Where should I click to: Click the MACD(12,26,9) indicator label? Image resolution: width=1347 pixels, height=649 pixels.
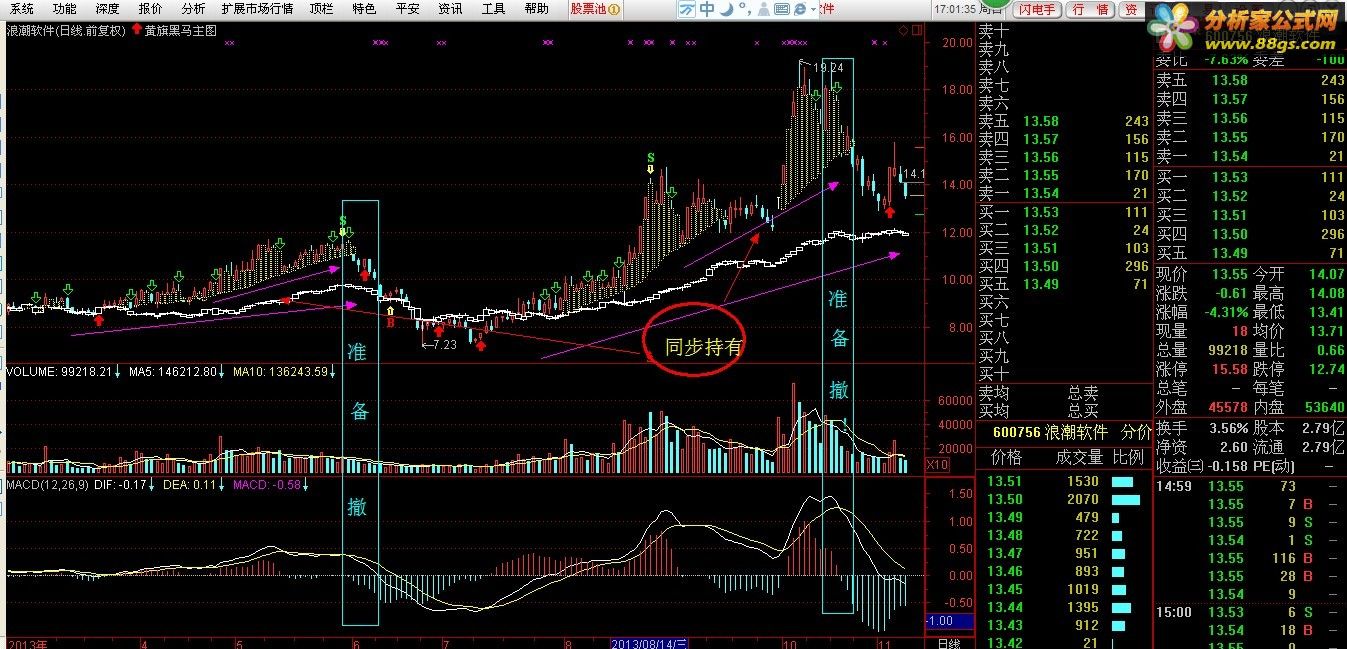point(49,485)
